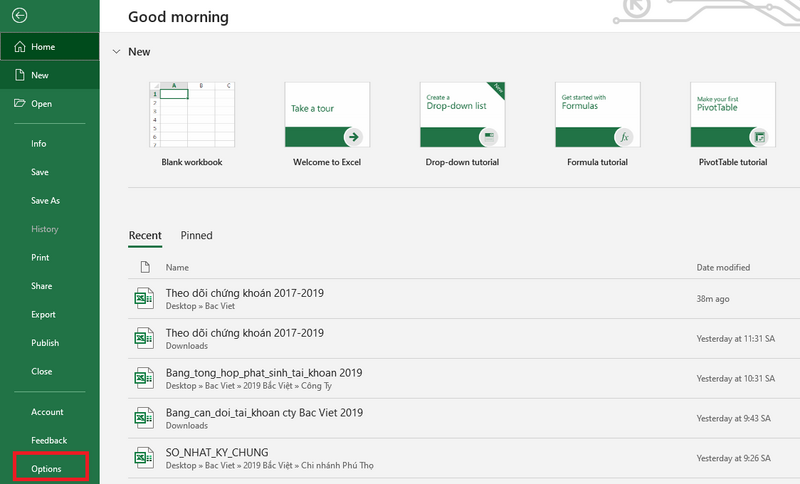
Task: Switch to the Pinned tab
Action: point(196,235)
